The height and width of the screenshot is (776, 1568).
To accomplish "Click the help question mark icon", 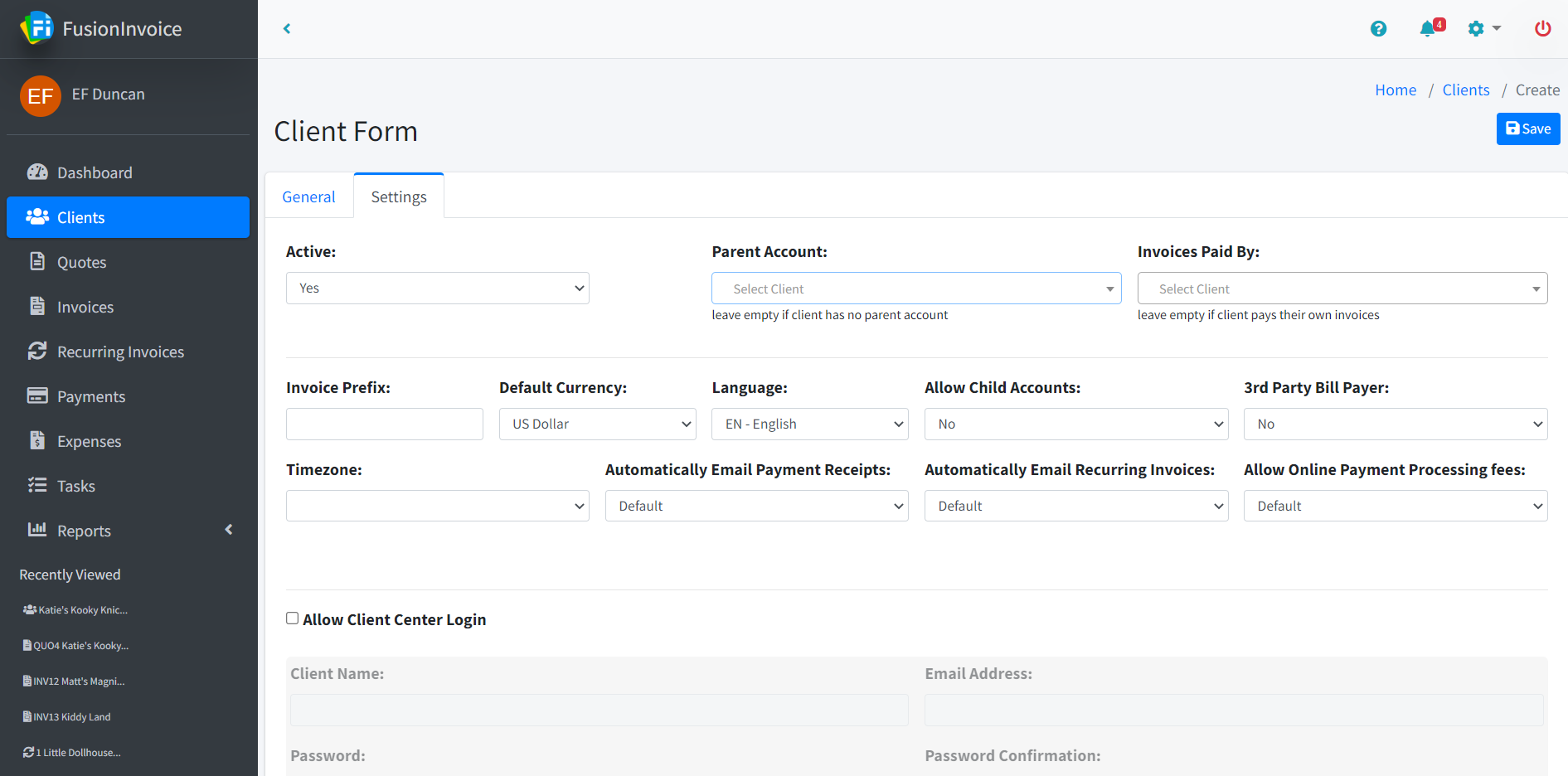I will click(x=1378, y=29).
